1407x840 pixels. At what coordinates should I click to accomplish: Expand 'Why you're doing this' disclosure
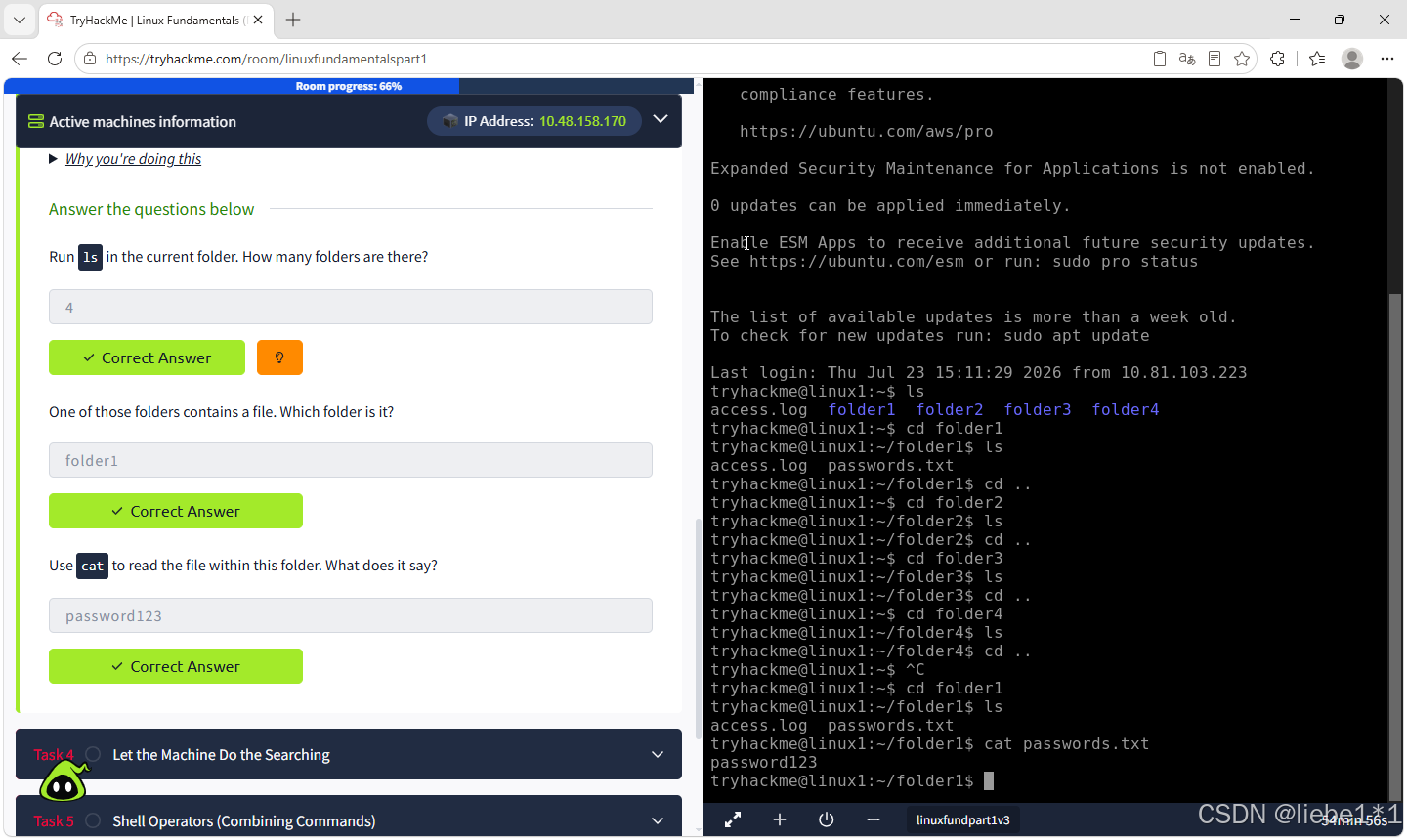pos(125,159)
